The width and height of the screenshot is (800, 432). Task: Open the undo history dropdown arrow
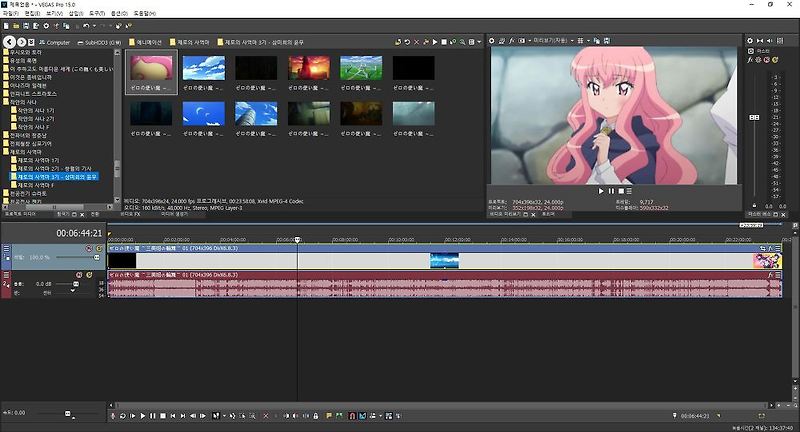[x=94, y=26]
